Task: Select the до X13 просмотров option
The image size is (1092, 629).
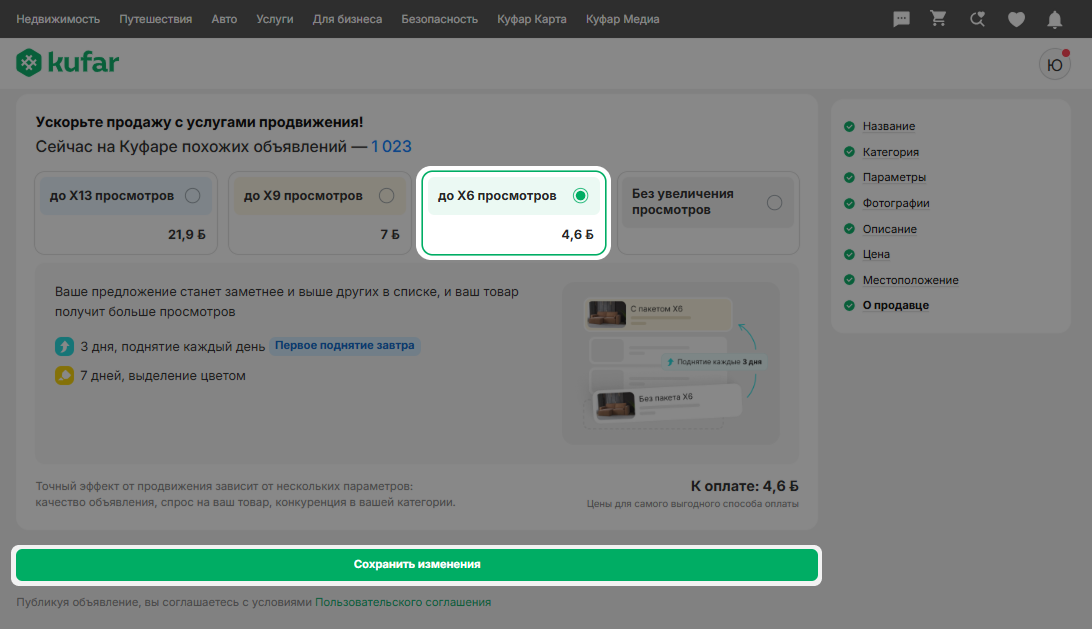Action: 126,213
